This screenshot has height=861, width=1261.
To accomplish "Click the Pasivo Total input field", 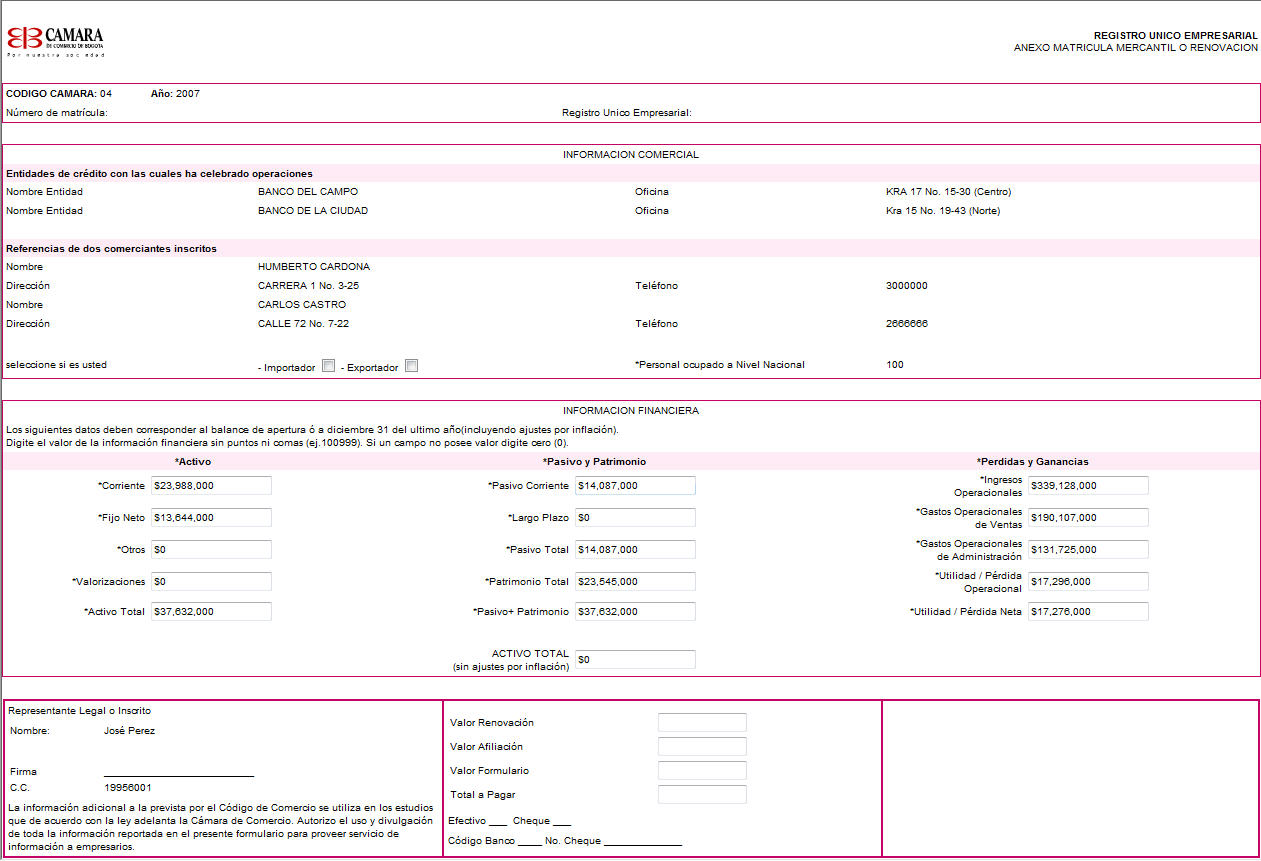I will click(x=635, y=549).
